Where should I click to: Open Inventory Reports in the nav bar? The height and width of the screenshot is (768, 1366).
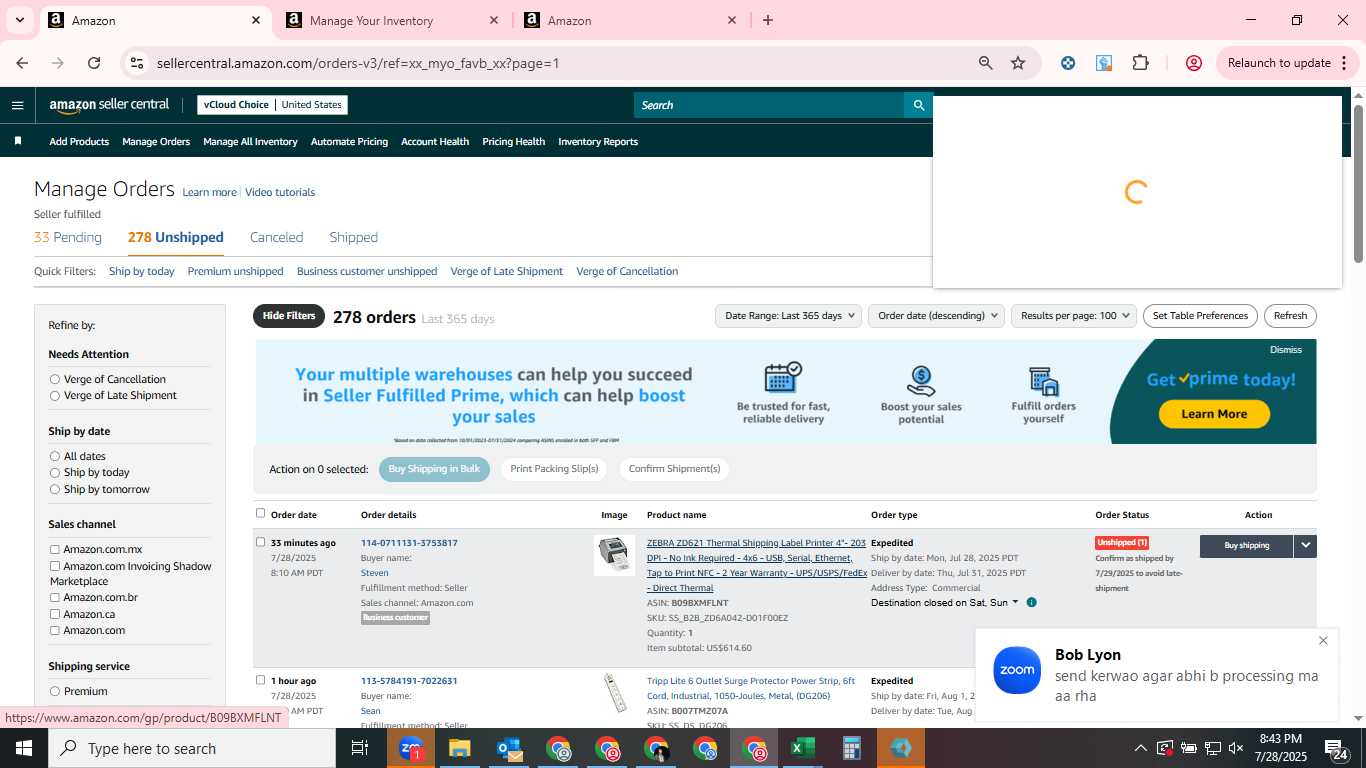click(x=598, y=141)
